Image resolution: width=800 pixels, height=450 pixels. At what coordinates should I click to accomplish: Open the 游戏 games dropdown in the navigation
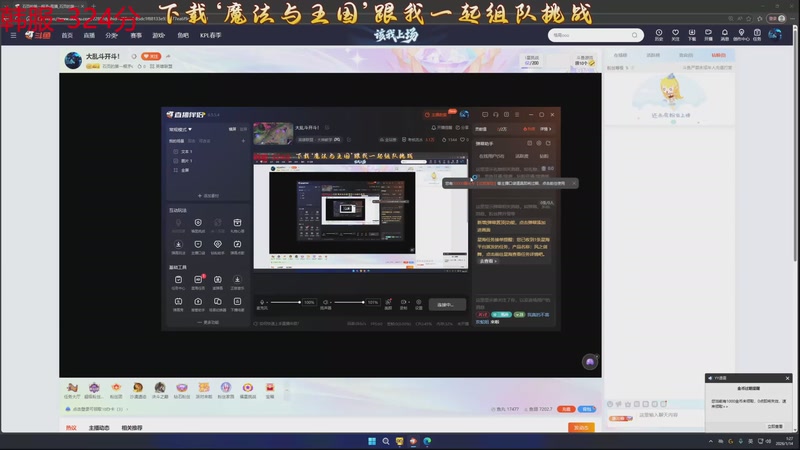(x=159, y=35)
